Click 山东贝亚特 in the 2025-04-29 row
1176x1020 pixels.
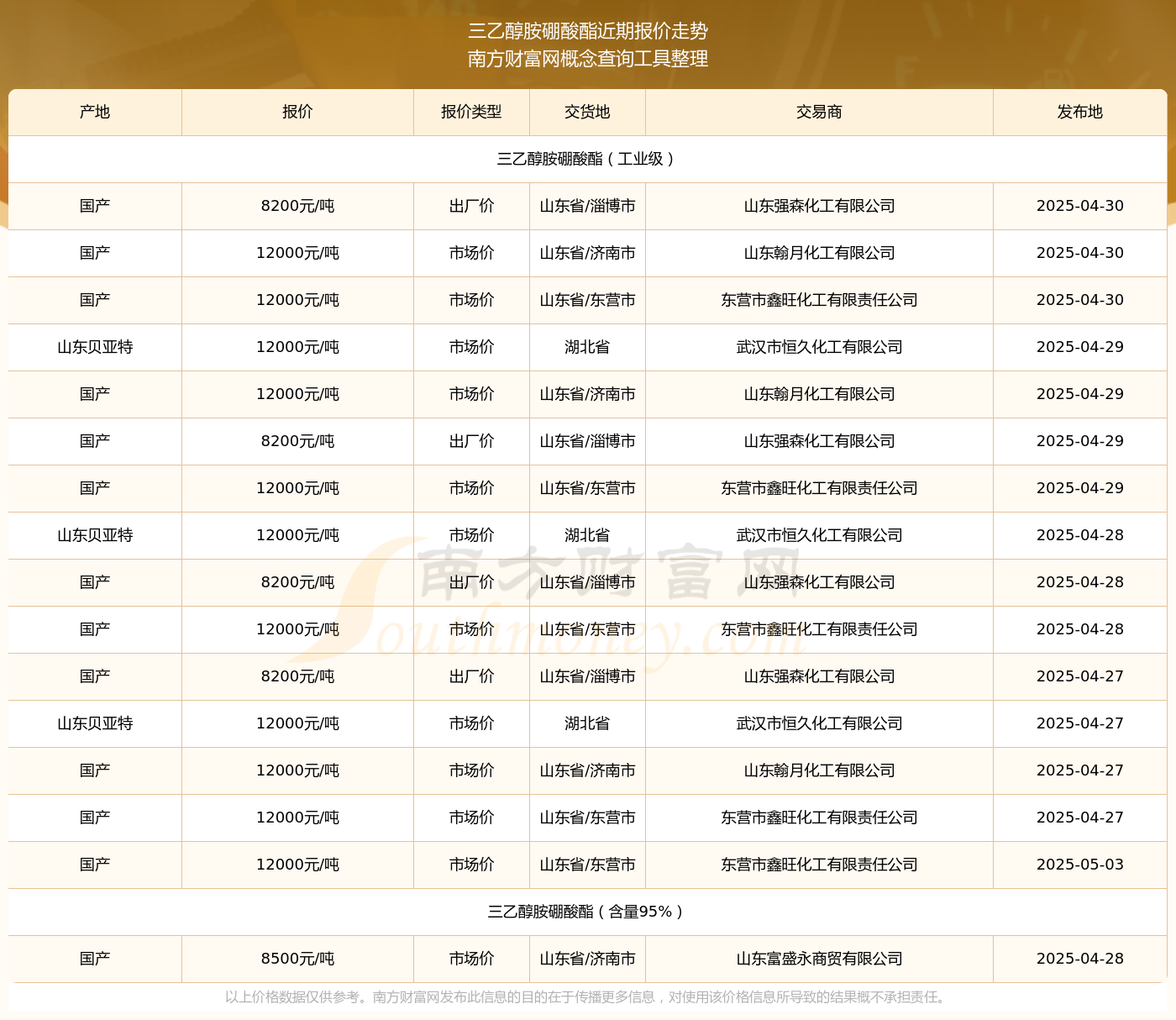[95, 347]
